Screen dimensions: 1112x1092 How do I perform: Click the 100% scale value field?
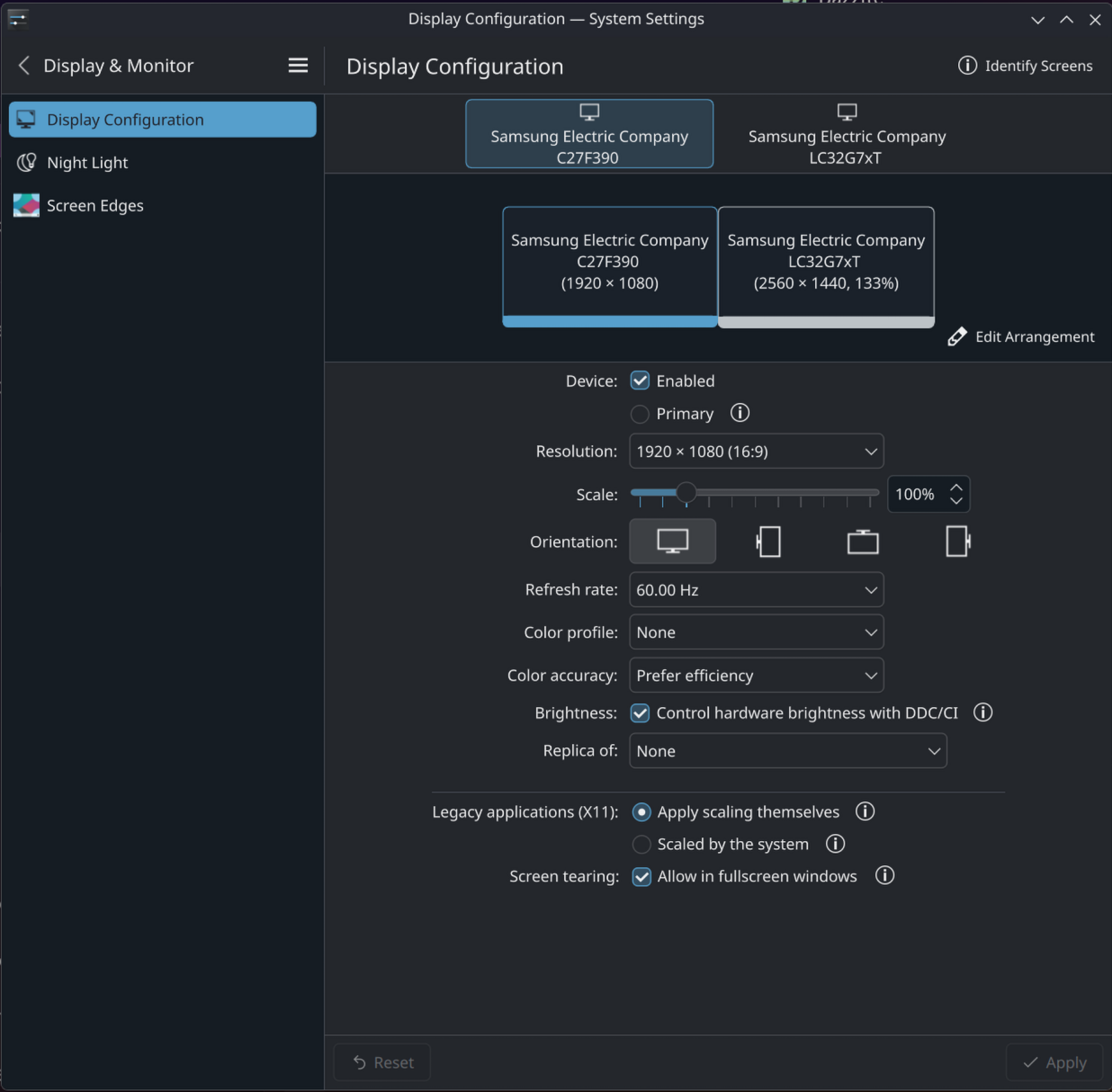(916, 494)
